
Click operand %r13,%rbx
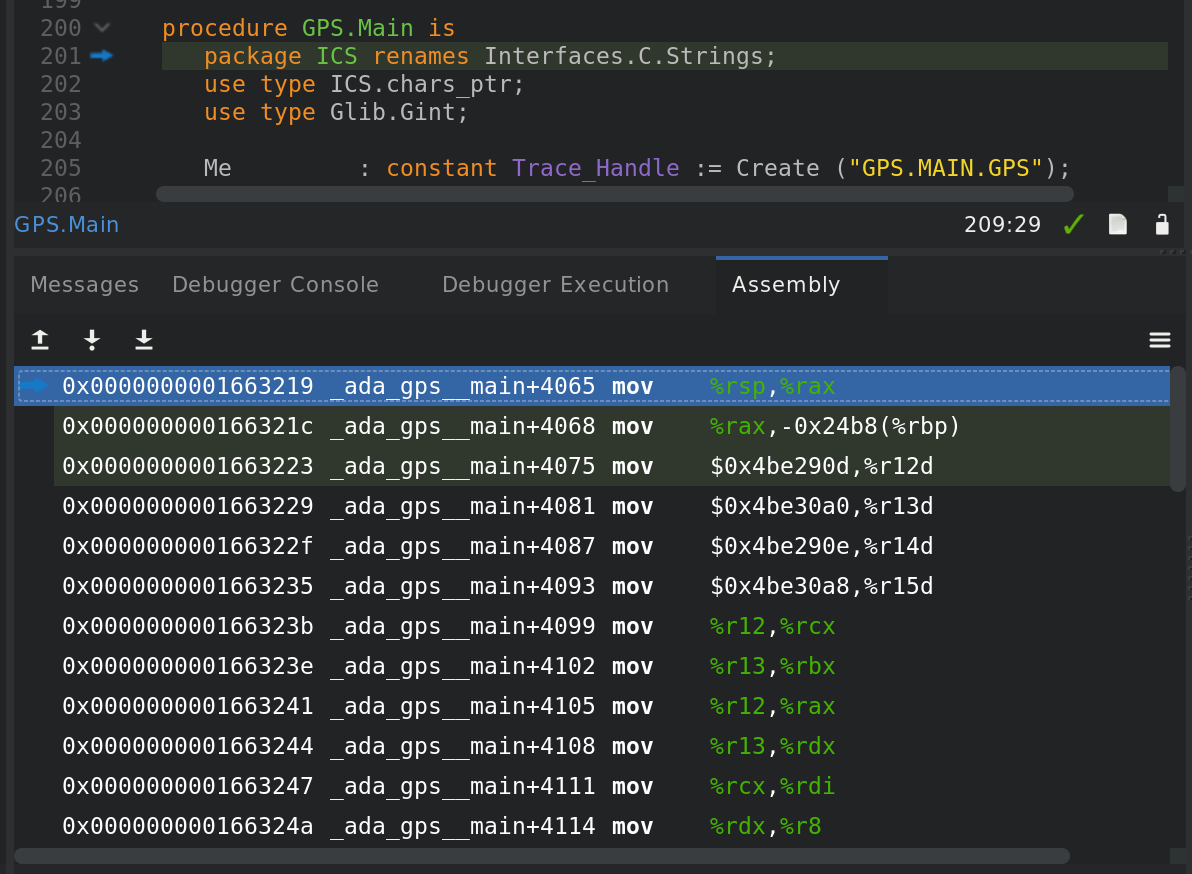tap(772, 666)
